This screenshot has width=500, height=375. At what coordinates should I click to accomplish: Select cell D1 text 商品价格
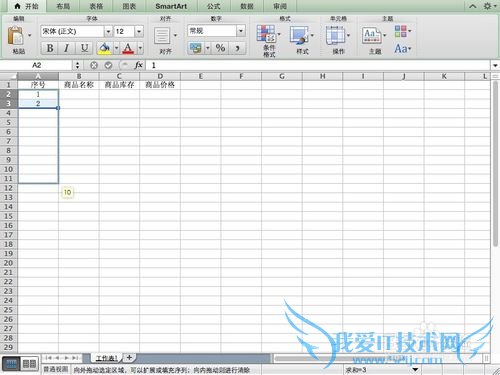coord(160,85)
